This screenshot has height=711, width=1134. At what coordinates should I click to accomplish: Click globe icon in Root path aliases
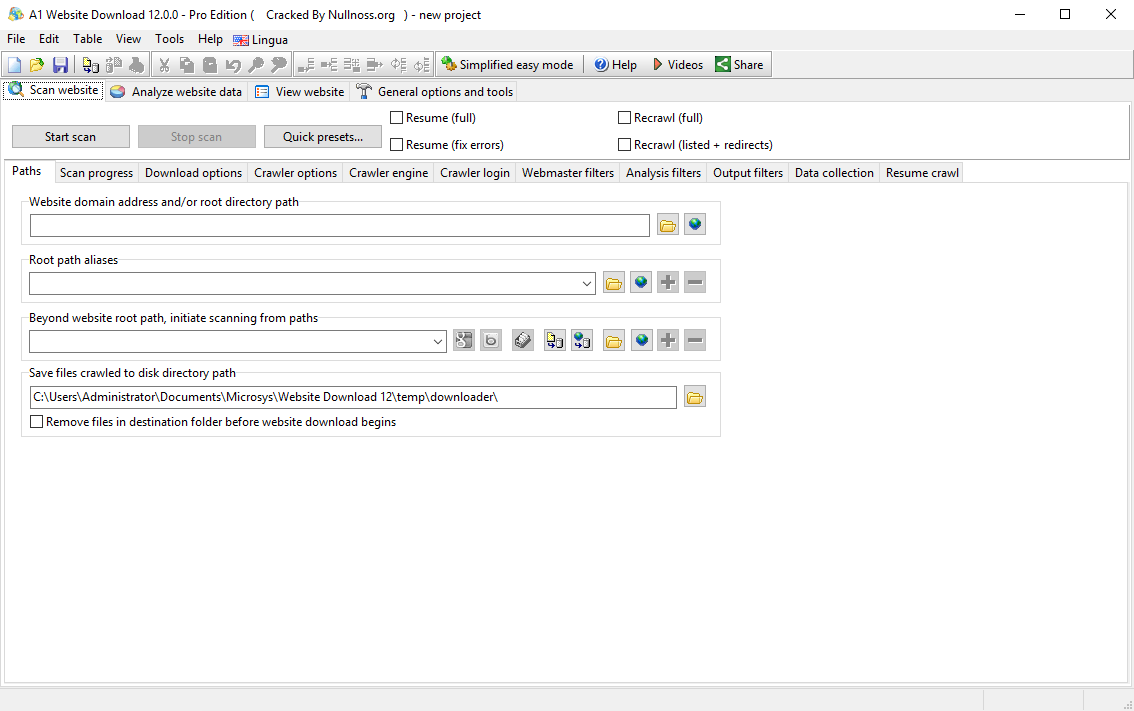[x=641, y=283]
